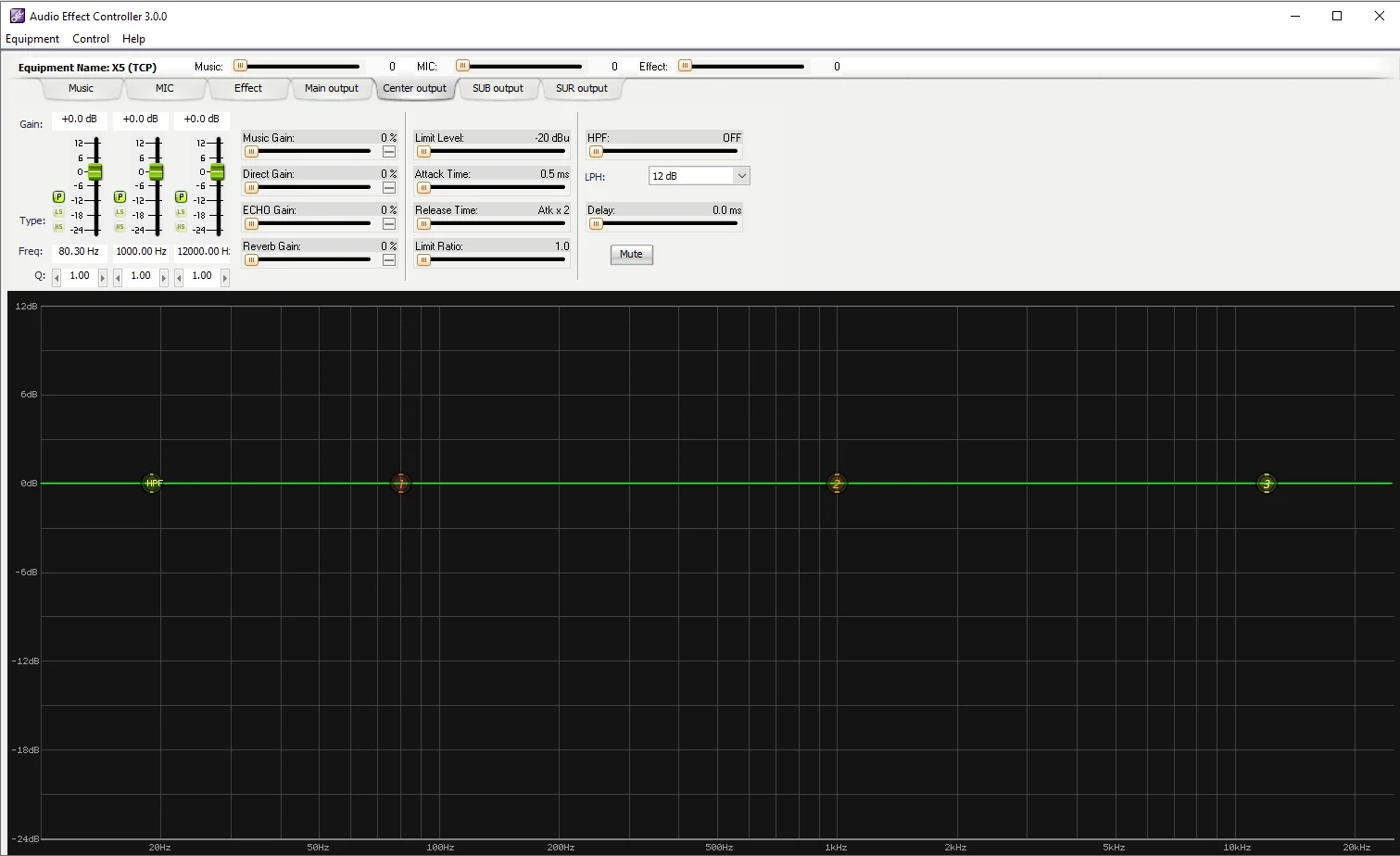Viewport: 1400px width, 856px height.
Task: Click the ECHO Gain slider handle
Action: point(251,224)
